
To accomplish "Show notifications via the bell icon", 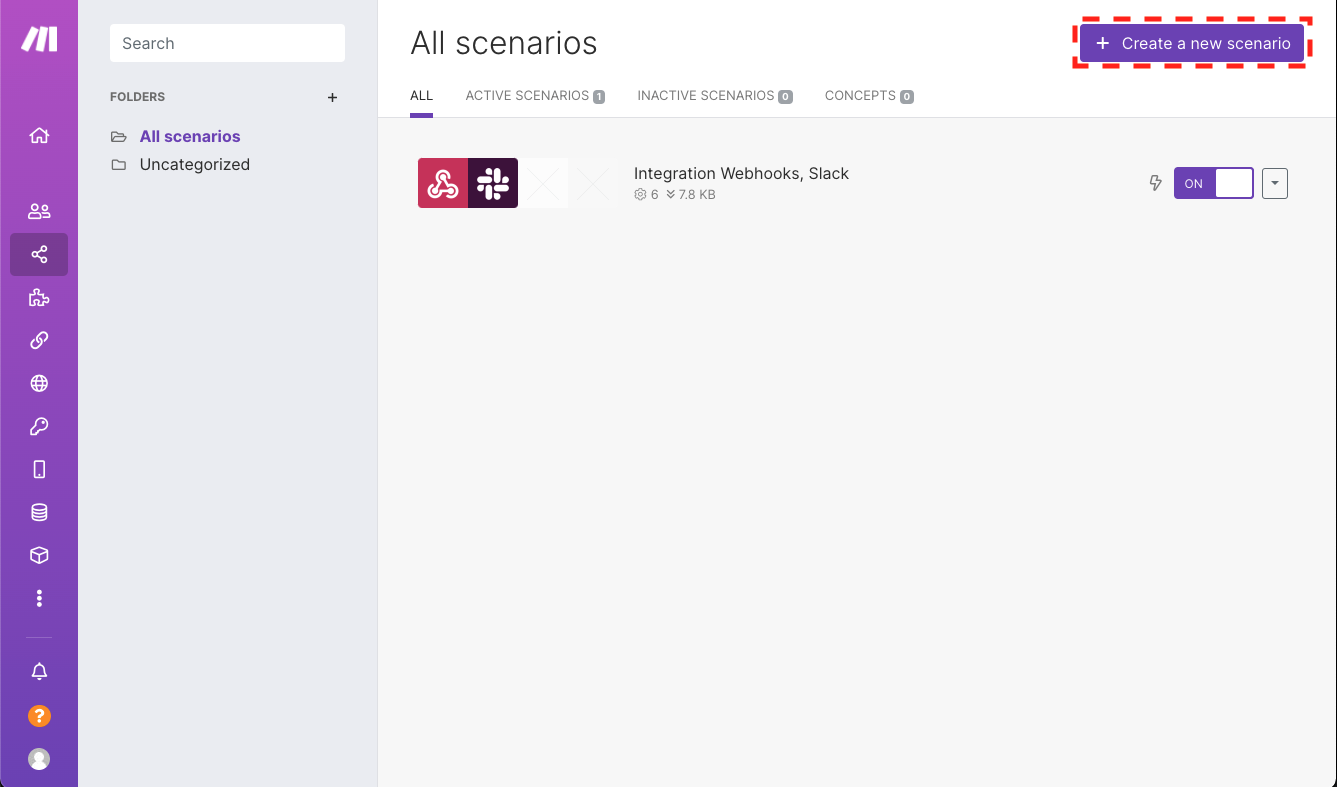I will tap(39, 672).
